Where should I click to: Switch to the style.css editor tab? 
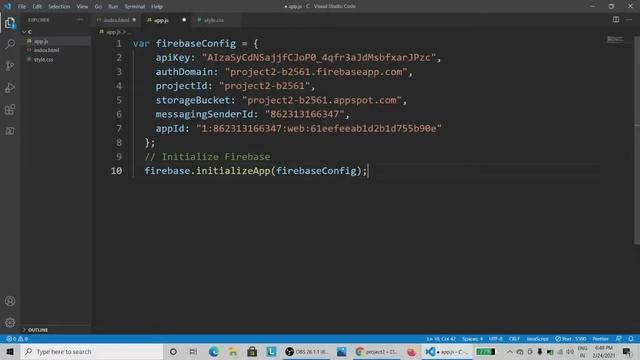(214, 20)
